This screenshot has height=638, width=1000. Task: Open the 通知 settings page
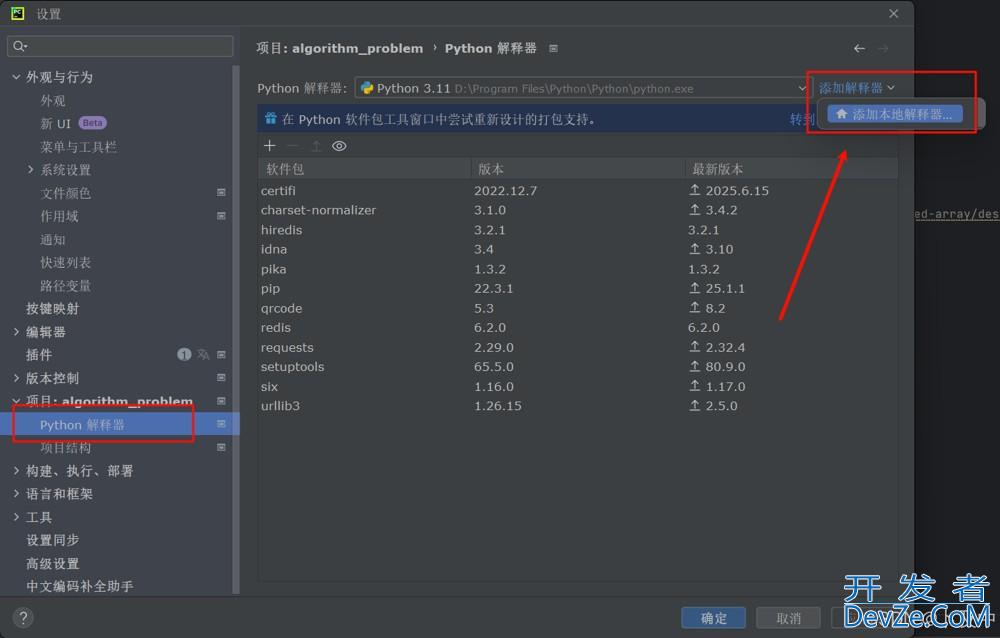(53, 239)
